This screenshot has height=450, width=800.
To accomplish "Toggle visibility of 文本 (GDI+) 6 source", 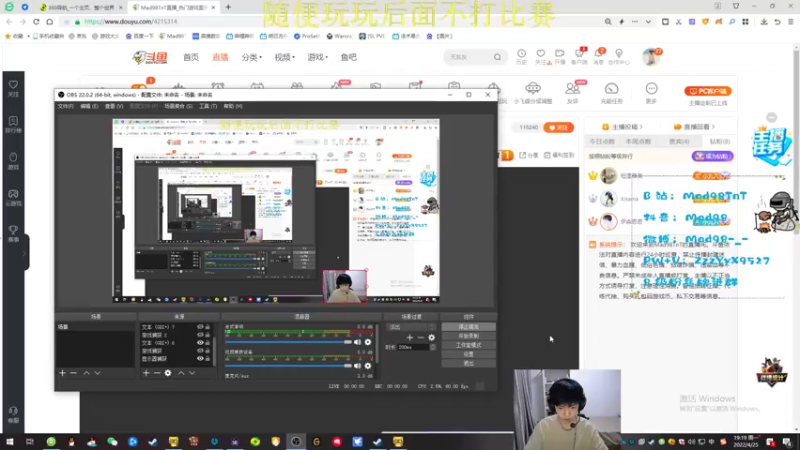I will pos(200,343).
